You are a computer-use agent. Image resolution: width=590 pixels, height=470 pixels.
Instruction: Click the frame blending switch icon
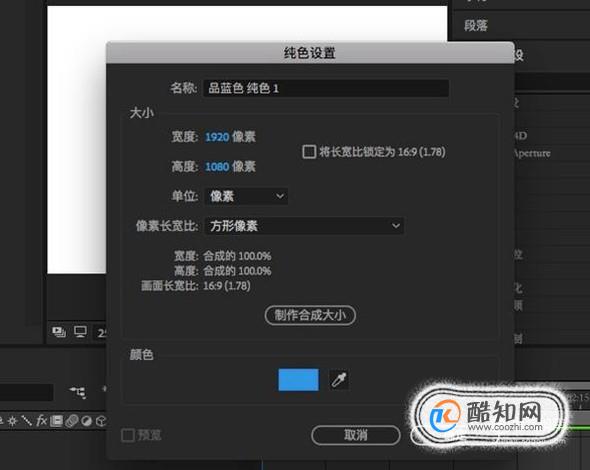56,421
